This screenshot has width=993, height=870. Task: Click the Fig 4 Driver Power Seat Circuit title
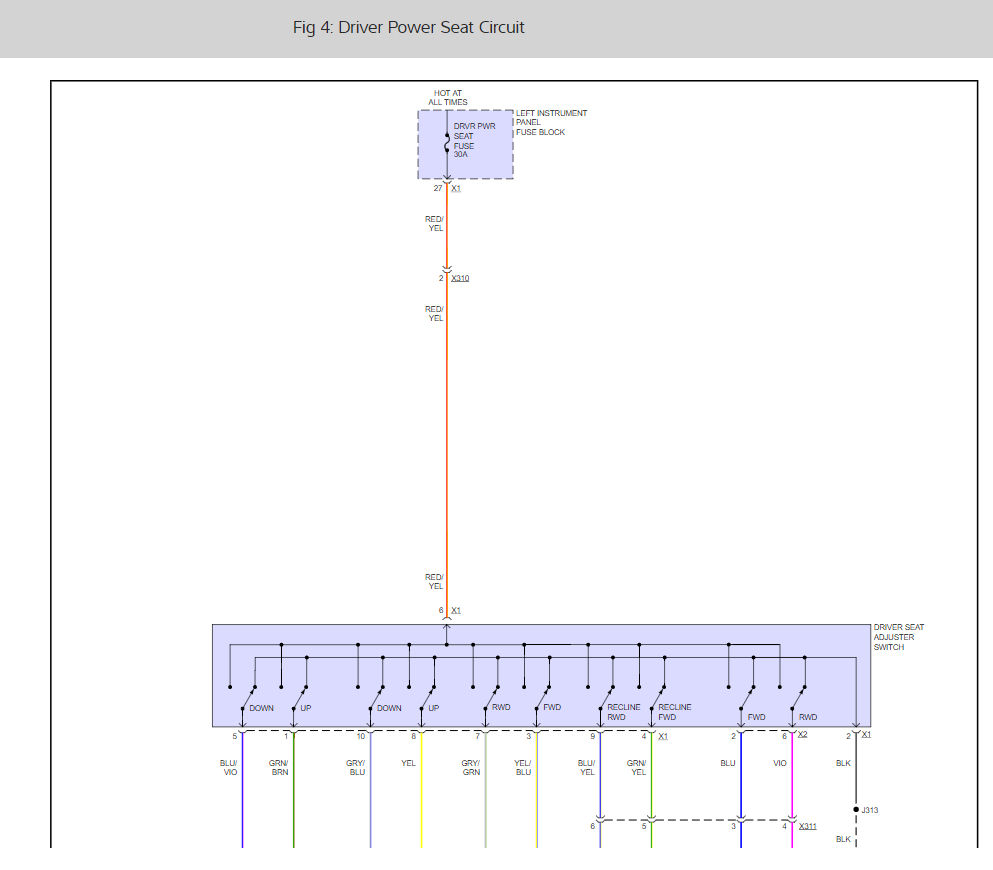point(408,27)
